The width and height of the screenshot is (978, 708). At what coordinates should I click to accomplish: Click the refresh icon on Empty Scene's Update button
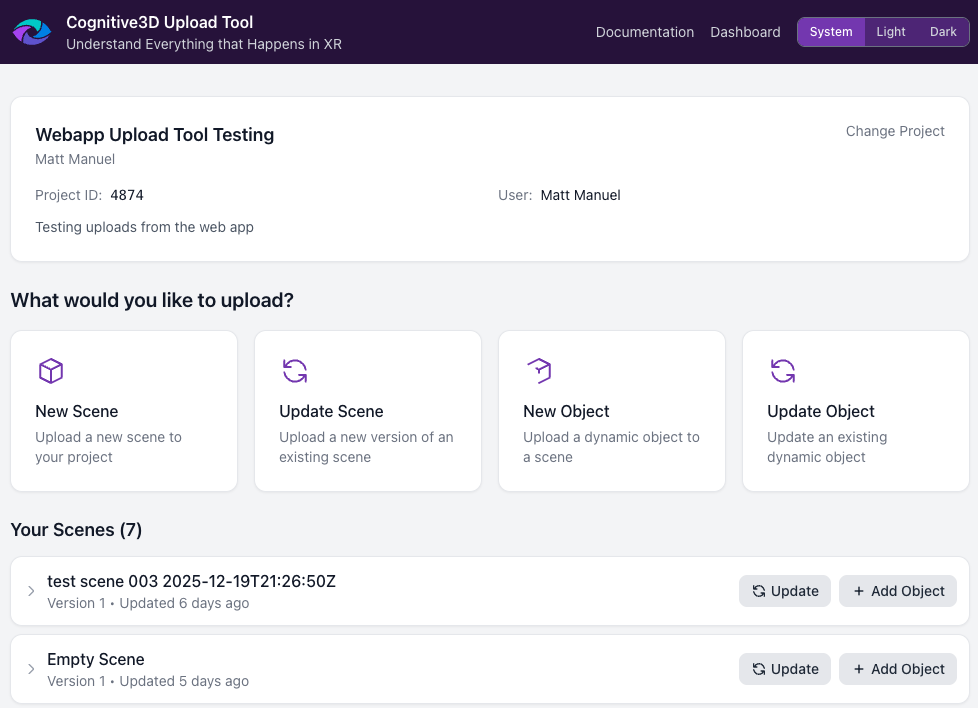tap(759, 669)
